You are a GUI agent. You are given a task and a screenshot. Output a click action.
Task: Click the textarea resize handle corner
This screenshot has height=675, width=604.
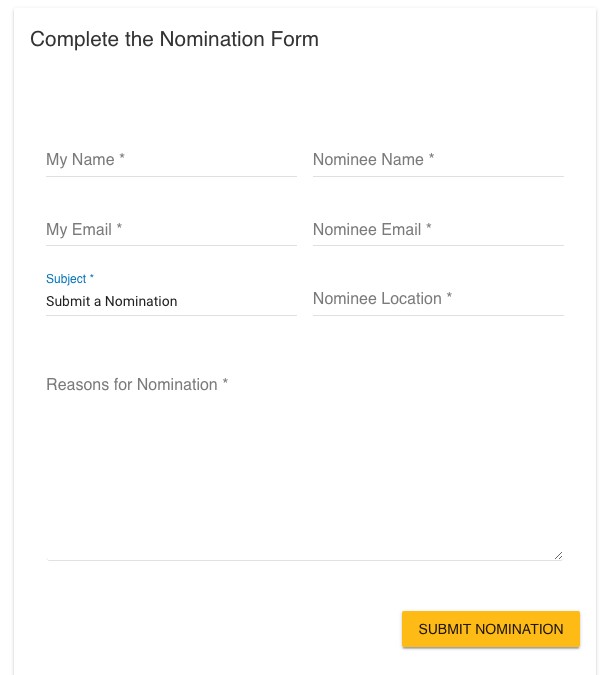point(558,555)
